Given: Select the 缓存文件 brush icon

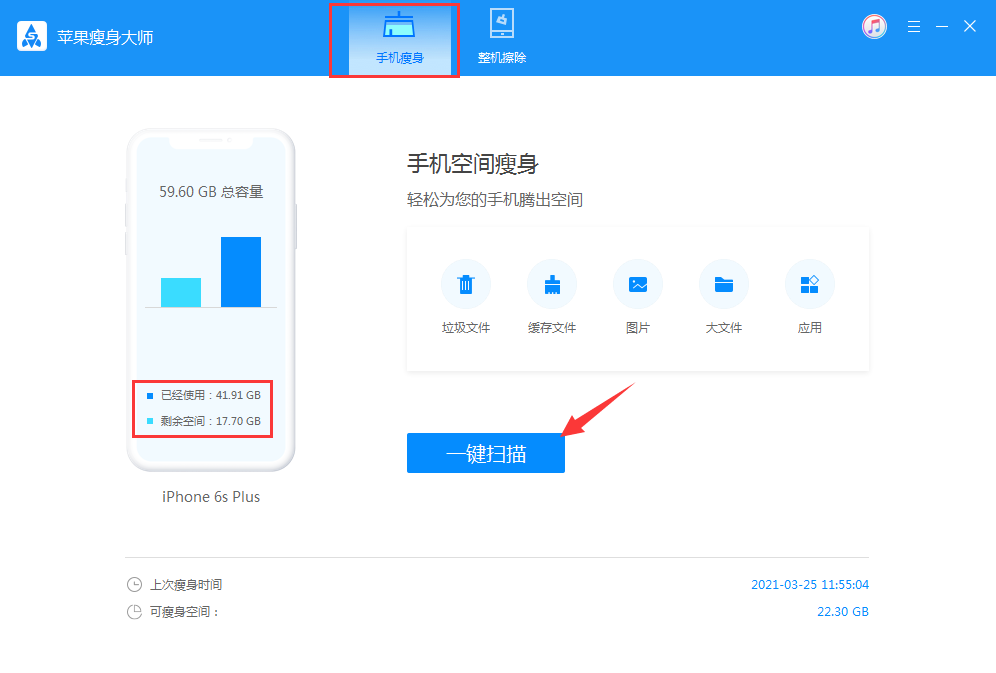Looking at the screenshot, I should 552,284.
